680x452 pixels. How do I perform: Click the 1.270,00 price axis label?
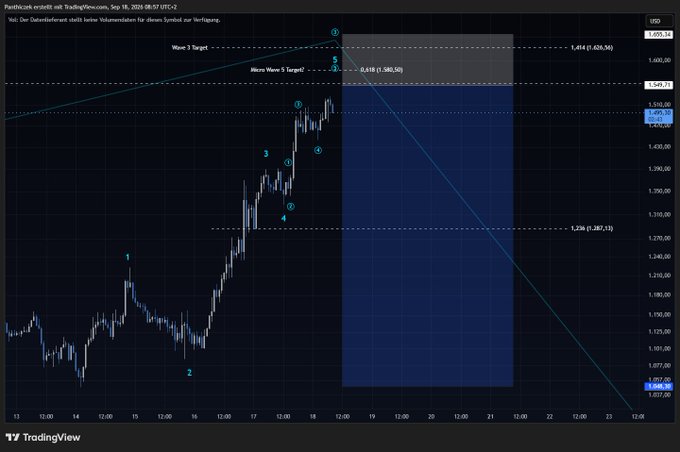coord(659,238)
